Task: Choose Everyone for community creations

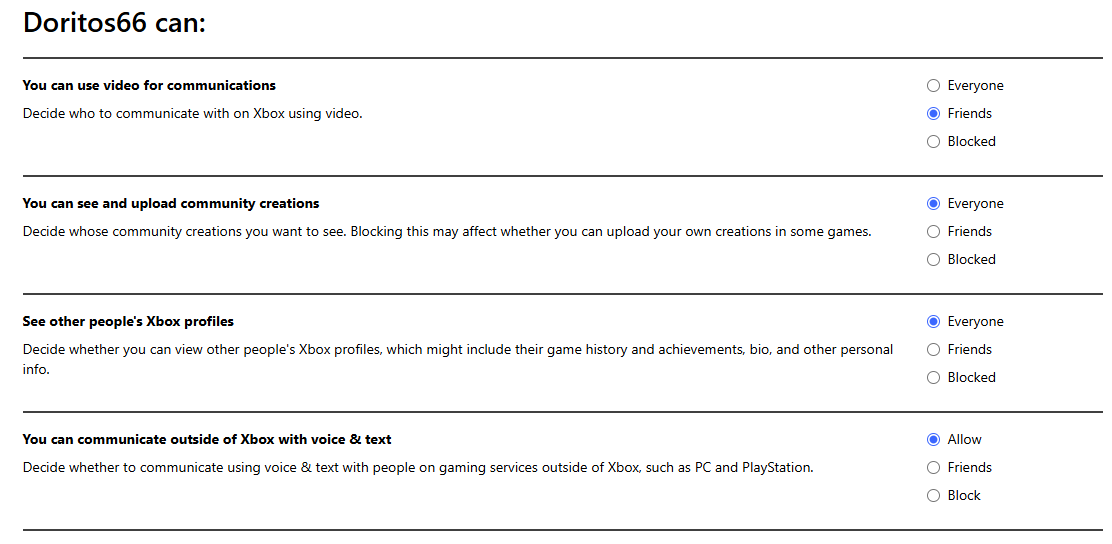Action: [933, 204]
